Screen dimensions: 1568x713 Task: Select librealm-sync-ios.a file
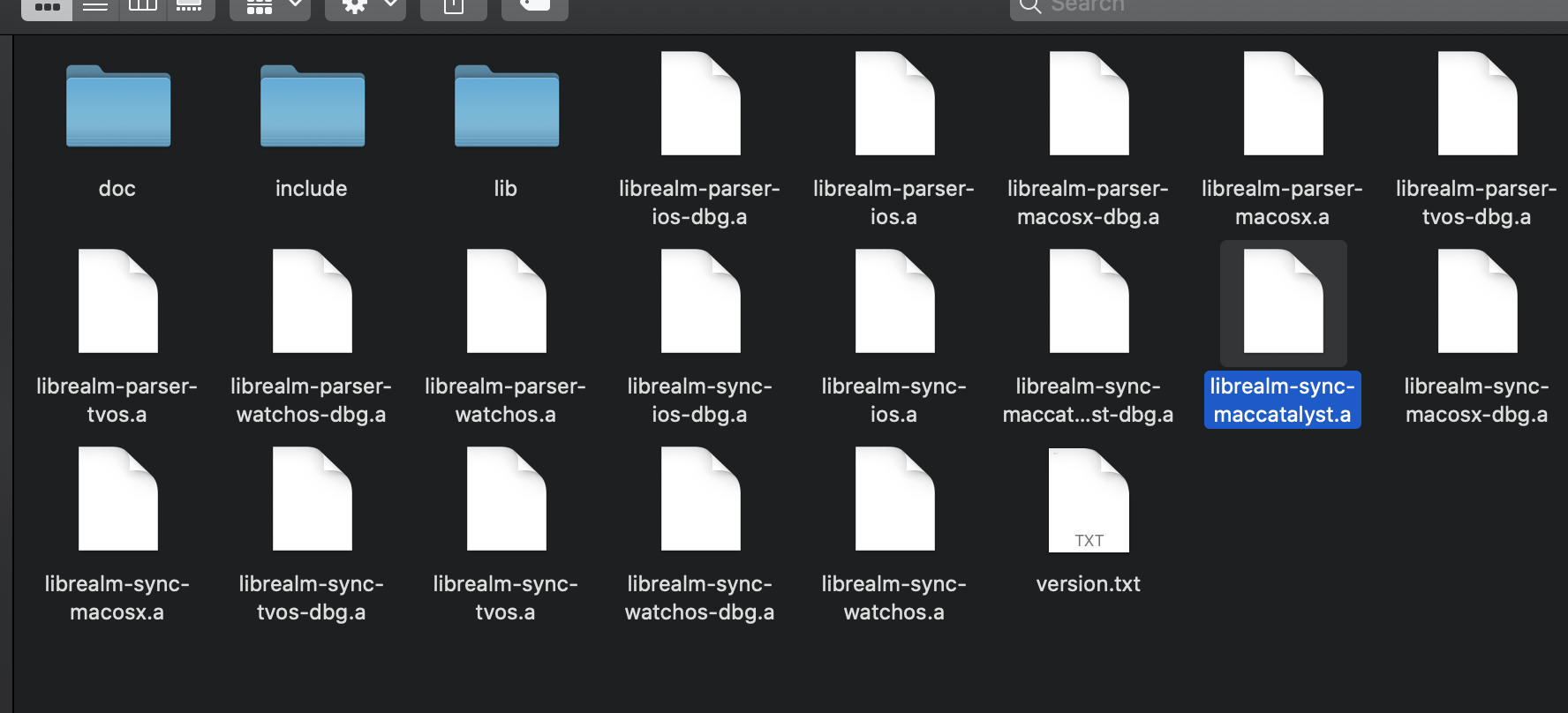click(x=894, y=301)
